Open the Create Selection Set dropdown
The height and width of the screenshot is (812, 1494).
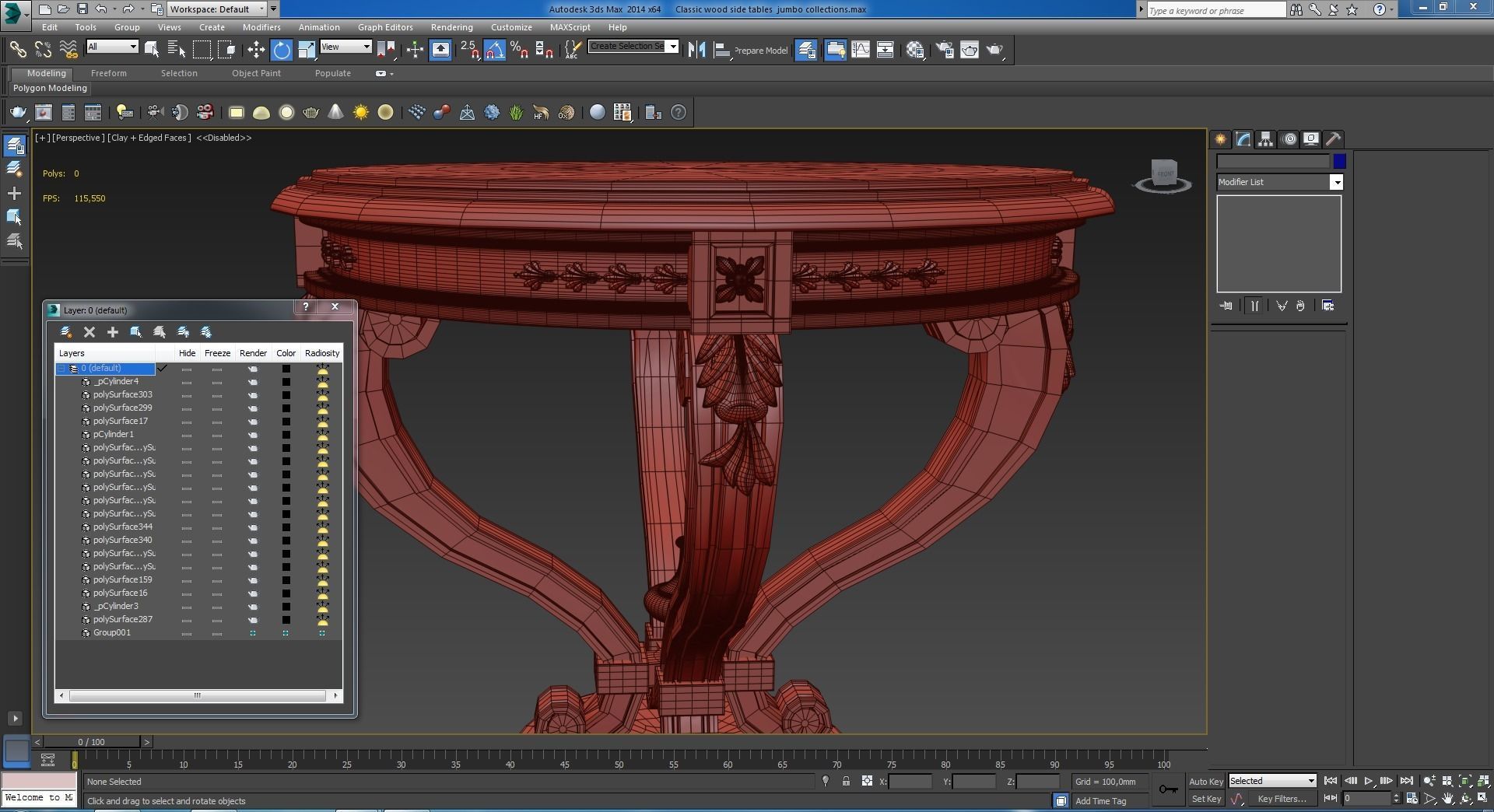[x=673, y=46]
